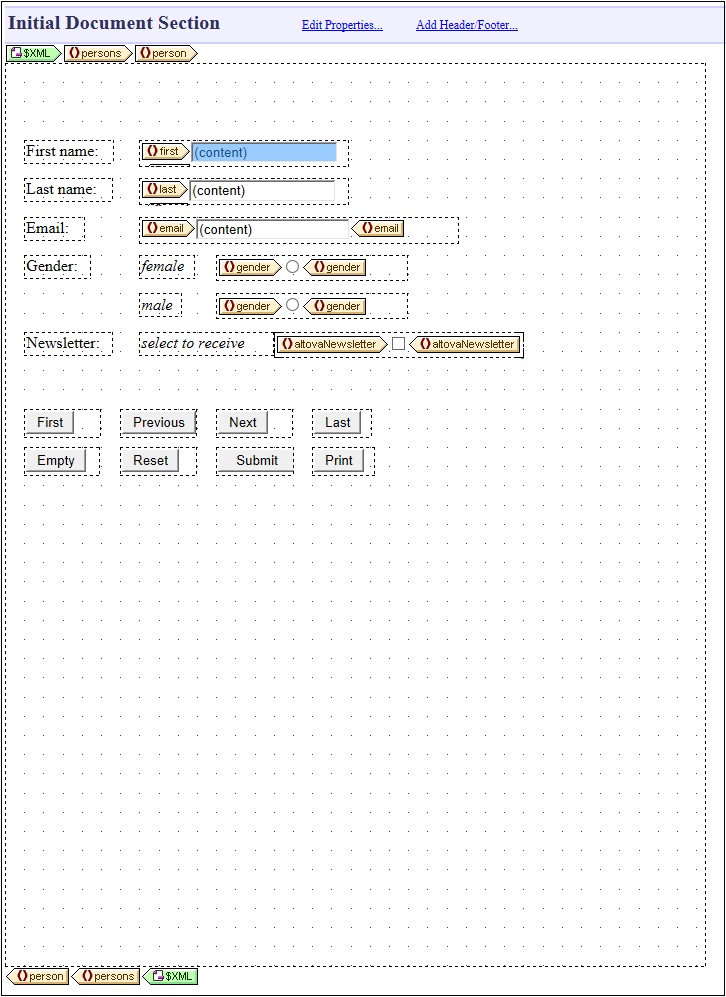Screen dimensions: 726x997
Task: Select the male gender radio button
Action: [292, 305]
